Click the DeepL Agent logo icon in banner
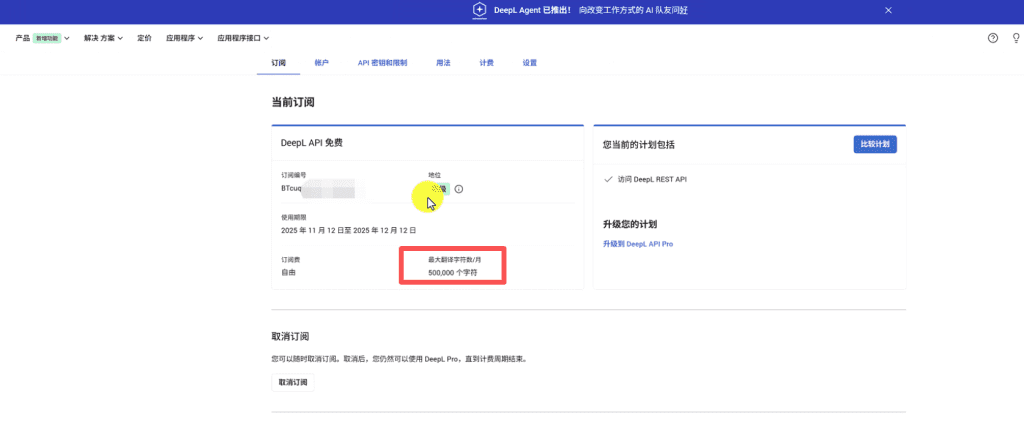Viewport: 1024px width, 431px height. point(480,10)
